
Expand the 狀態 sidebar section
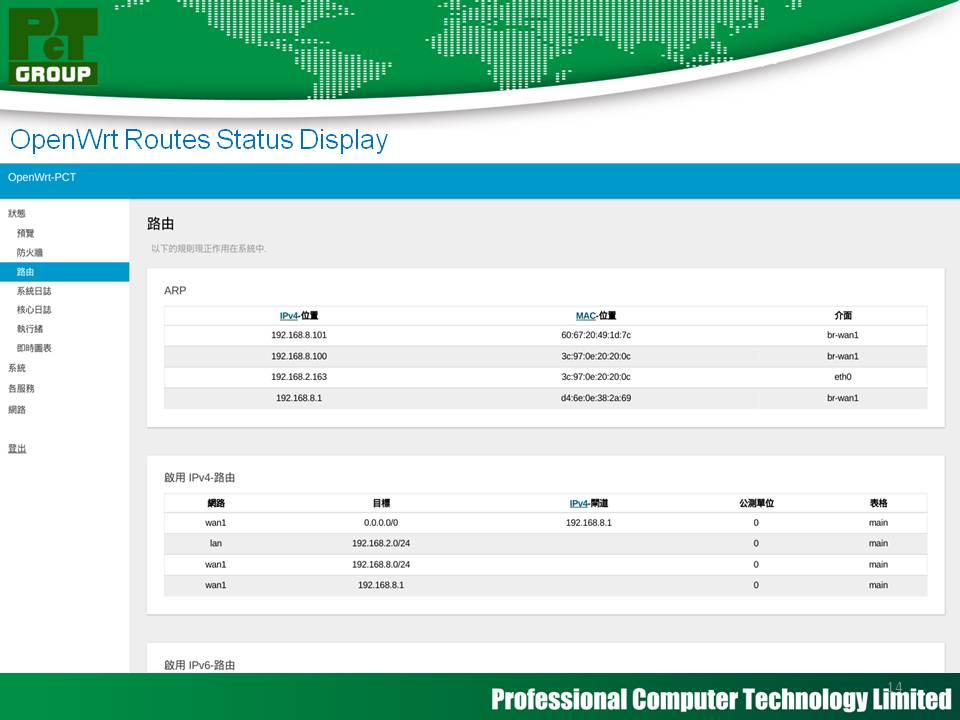point(17,213)
